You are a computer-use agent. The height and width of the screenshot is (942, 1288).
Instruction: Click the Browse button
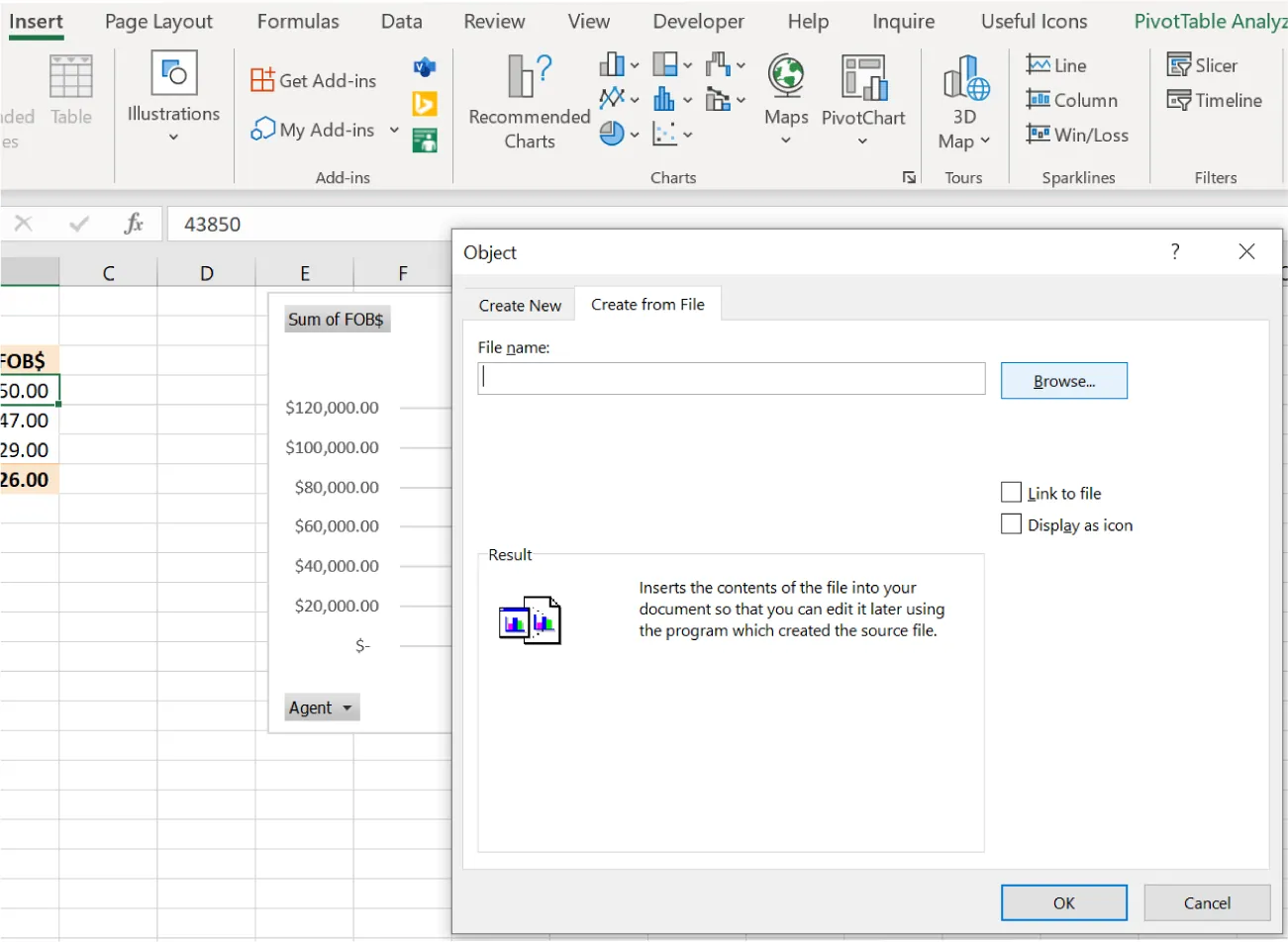(x=1063, y=380)
